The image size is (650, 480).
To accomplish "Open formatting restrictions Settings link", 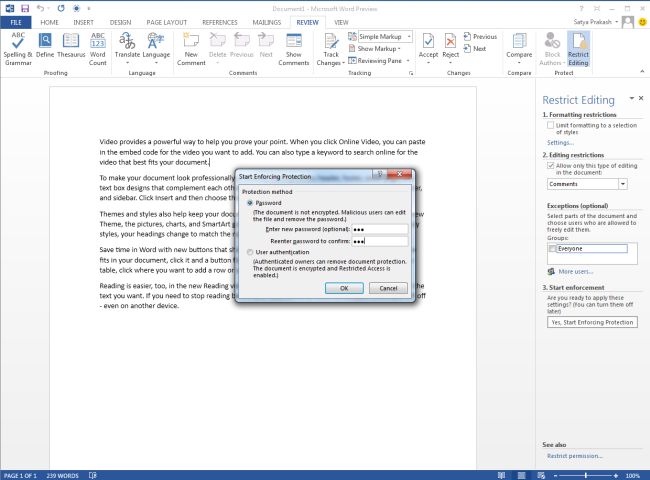I will tap(560, 143).
